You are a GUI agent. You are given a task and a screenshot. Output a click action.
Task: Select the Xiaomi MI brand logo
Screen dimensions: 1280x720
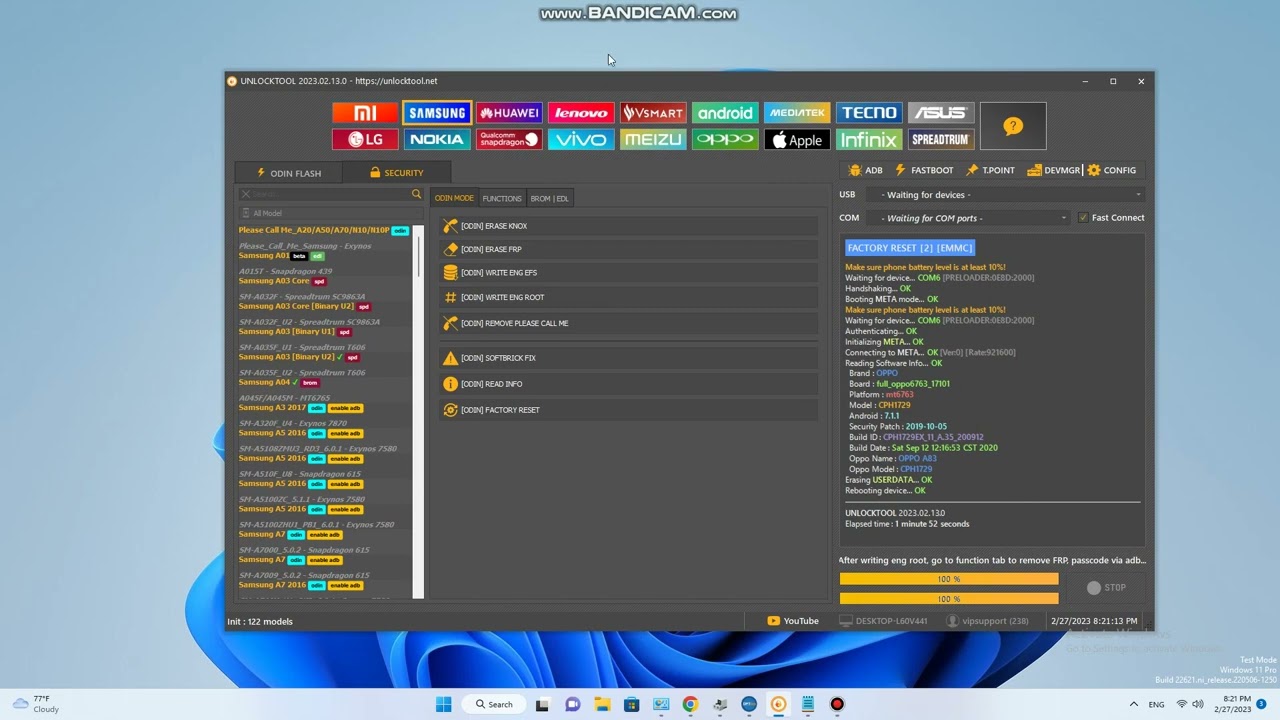pyautogui.click(x=365, y=113)
